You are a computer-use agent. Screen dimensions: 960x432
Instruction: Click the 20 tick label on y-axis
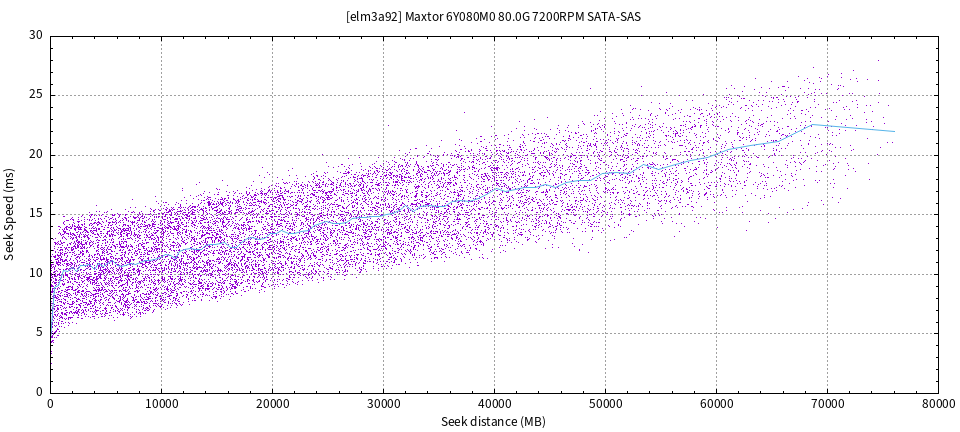coord(36,155)
